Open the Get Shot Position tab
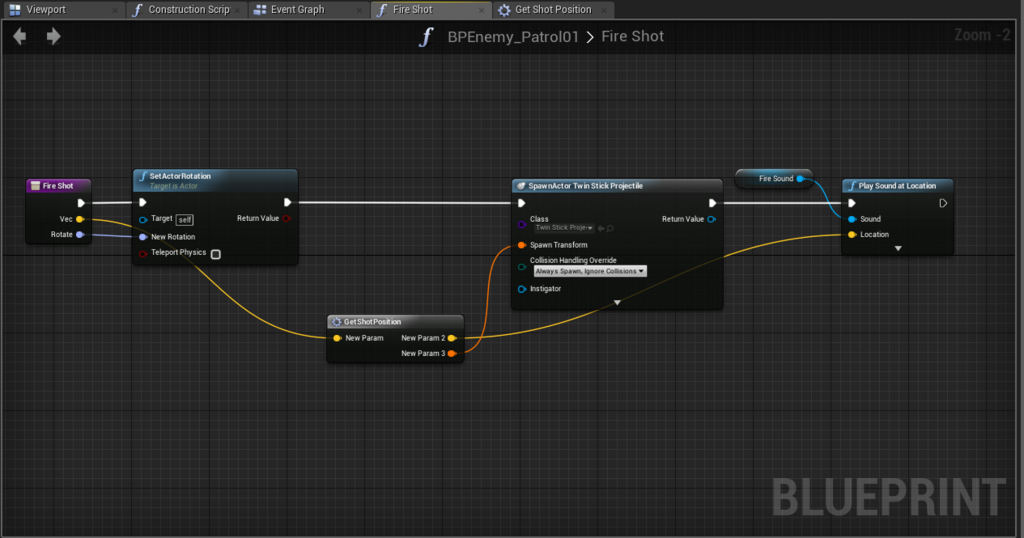The image size is (1024, 538). [552, 10]
